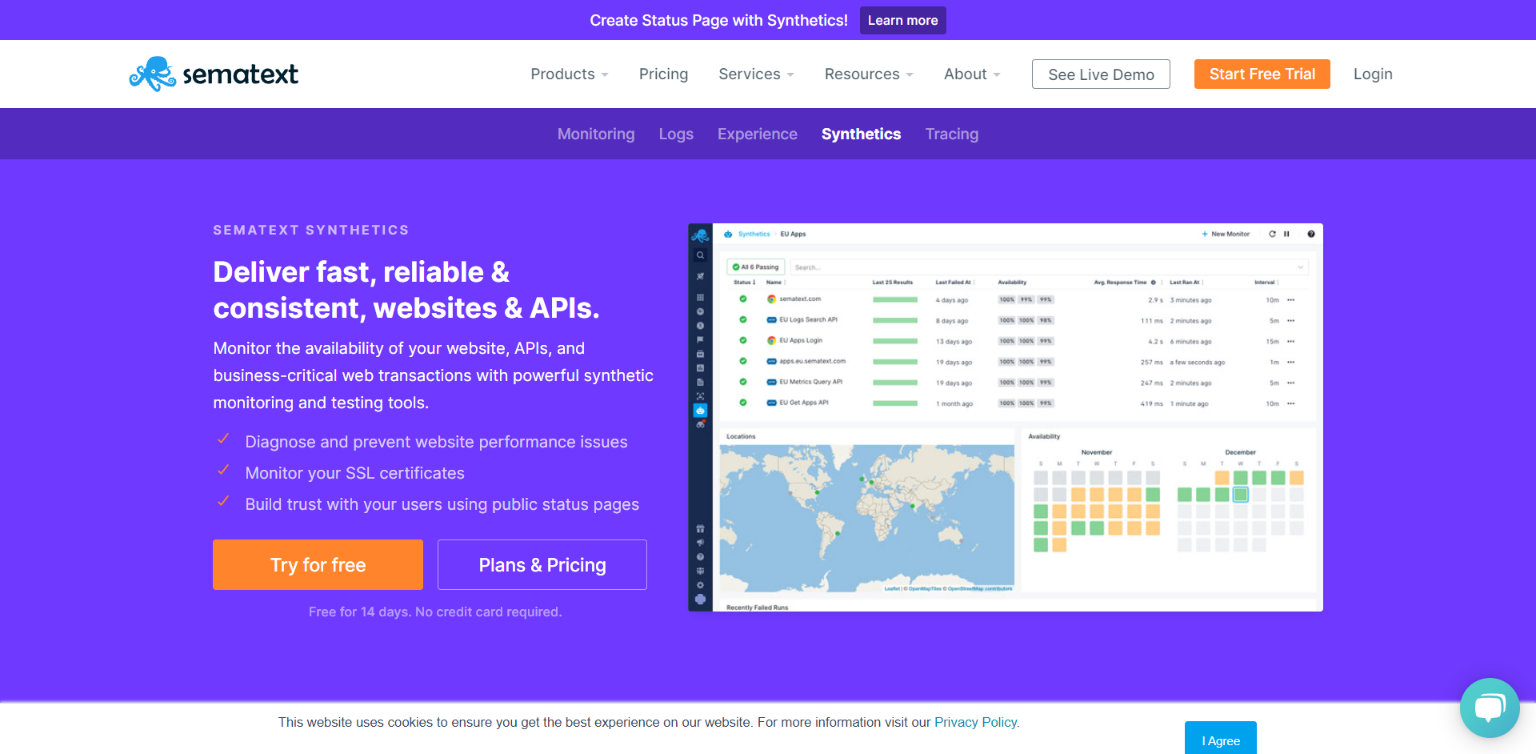Click the three-dot menu on the EU Get Apps API row
The height and width of the screenshot is (754, 1536).
pos(1290,403)
